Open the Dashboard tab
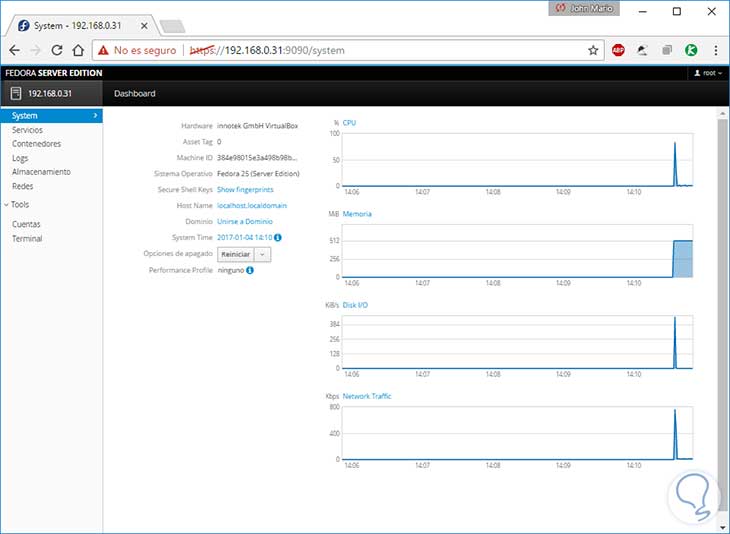This screenshot has height=534, width=730. tap(135, 93)
